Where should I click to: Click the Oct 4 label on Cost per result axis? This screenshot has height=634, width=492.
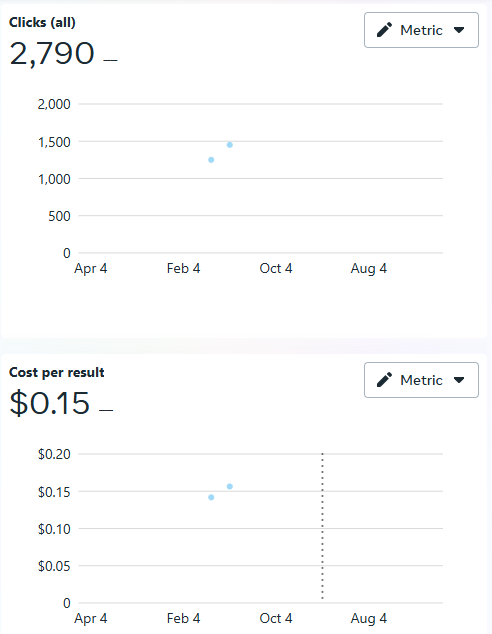(276, 618)
